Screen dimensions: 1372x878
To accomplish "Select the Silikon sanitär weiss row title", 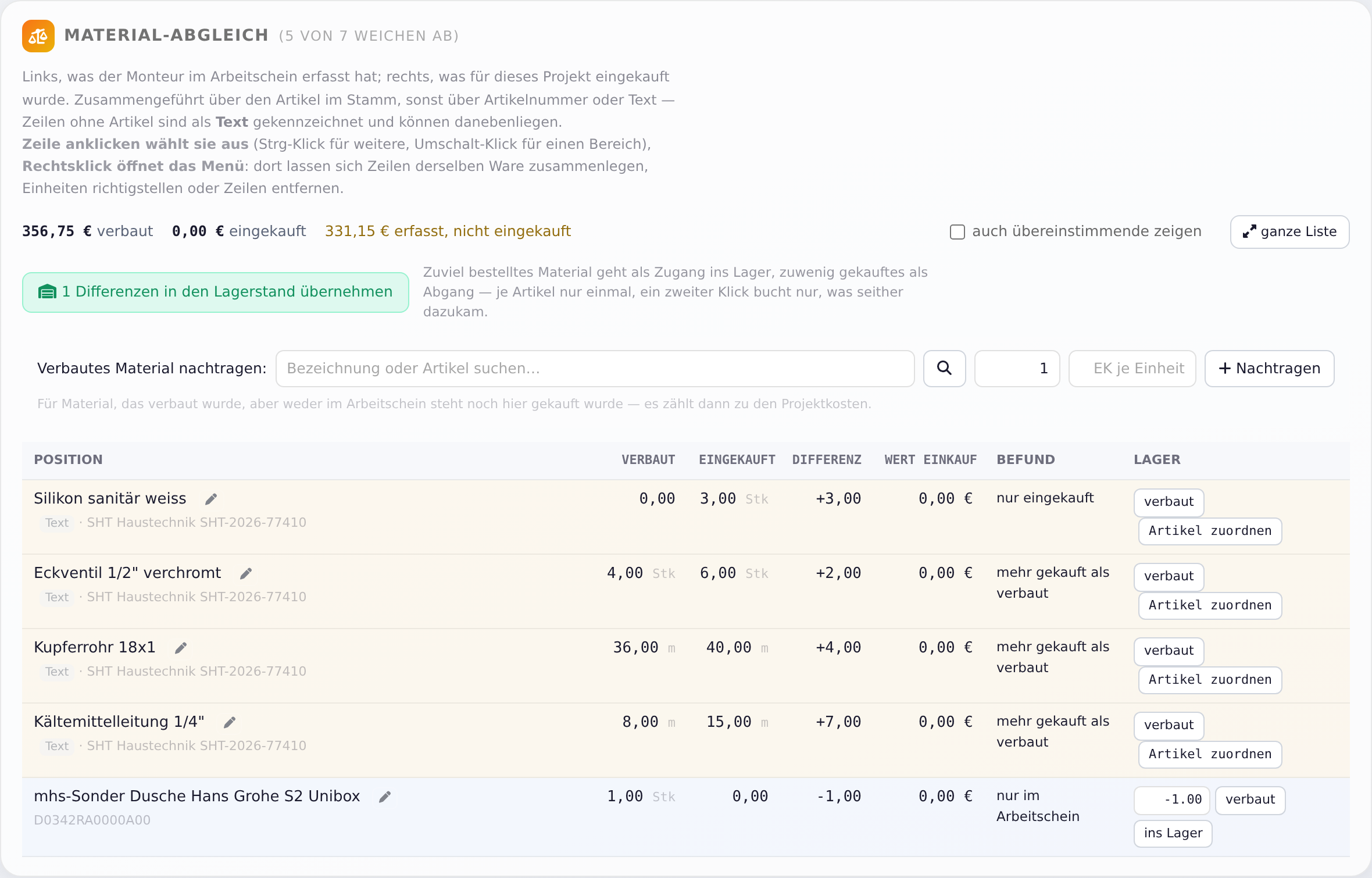I will click(110, 498).
